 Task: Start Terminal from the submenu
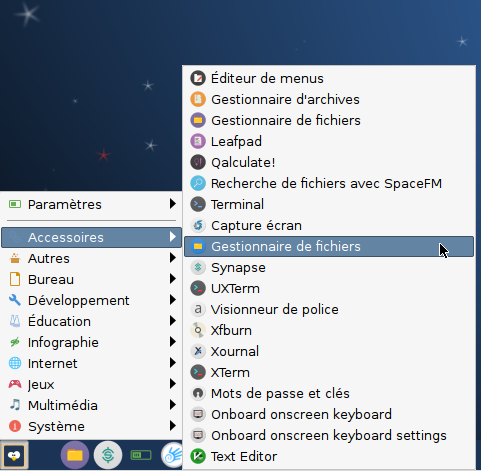(329, 204)
